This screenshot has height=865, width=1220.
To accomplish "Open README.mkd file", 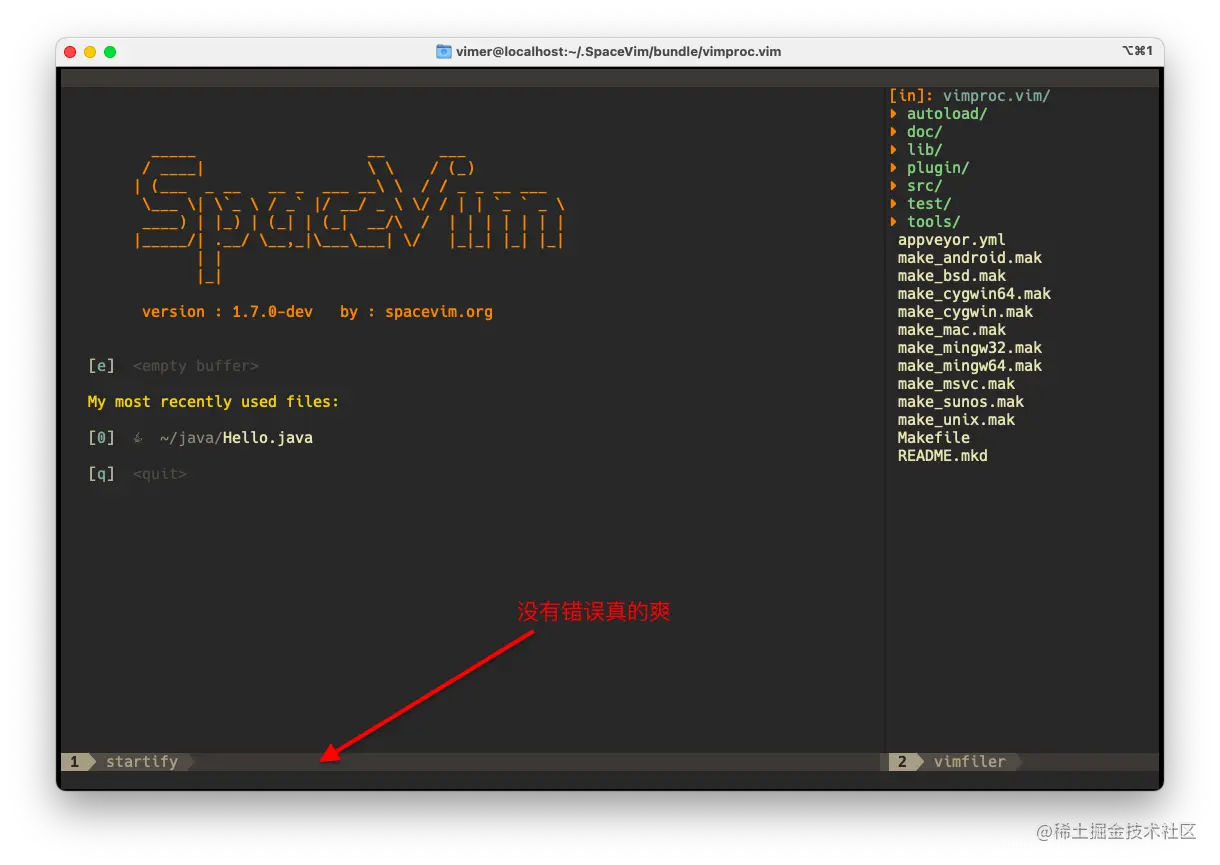I will [x=943, y=456].
